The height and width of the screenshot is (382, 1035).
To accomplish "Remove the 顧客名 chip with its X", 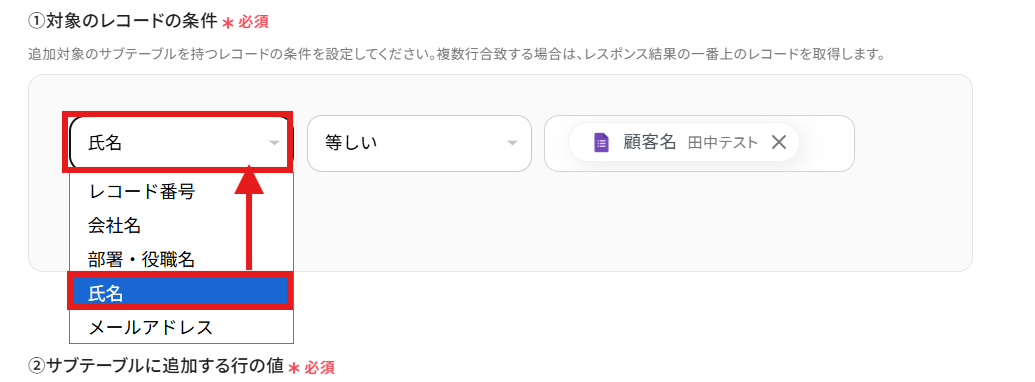I will pyautogui.click(x=779, y=142).
